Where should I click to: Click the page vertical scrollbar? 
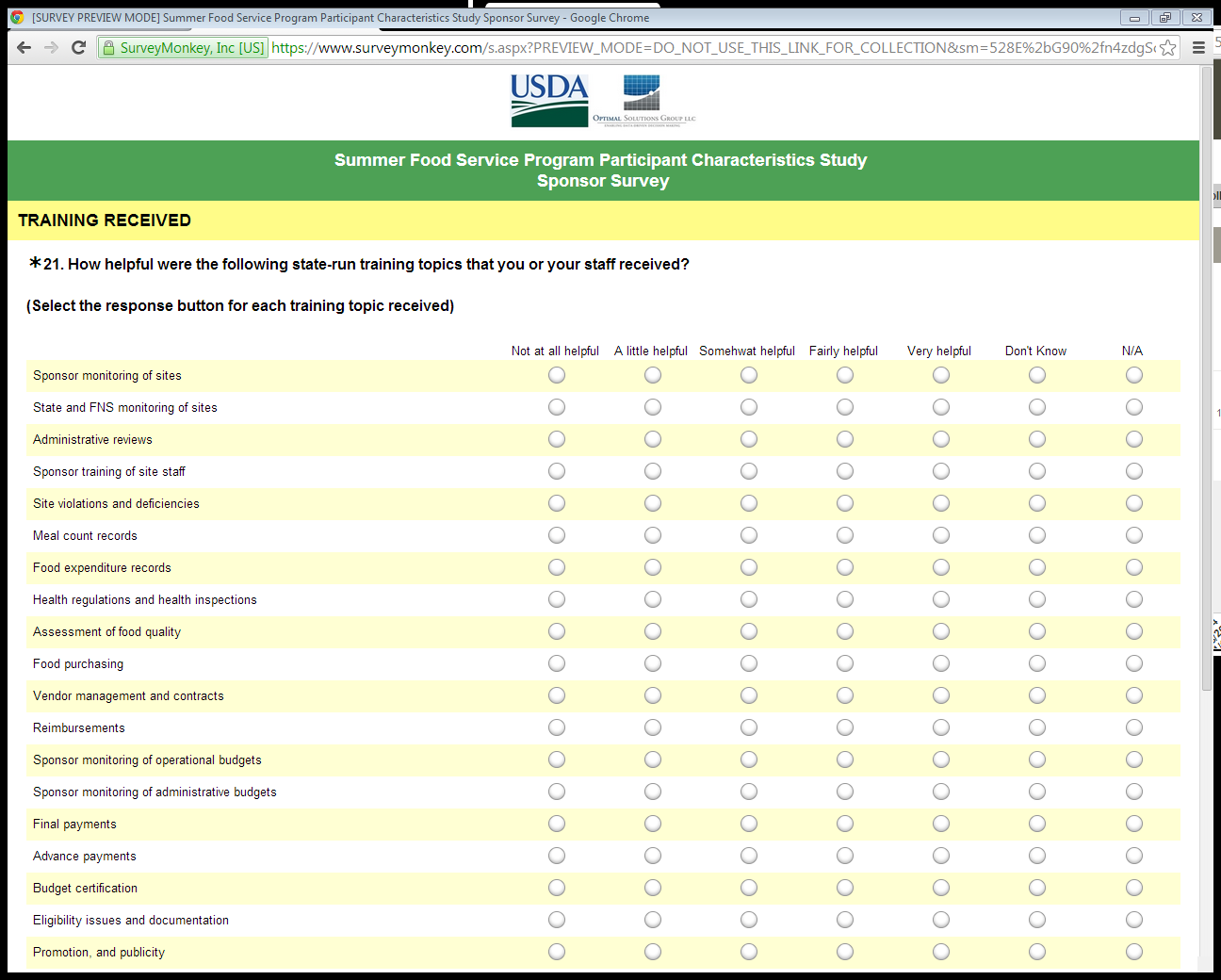pos(1207,377)
